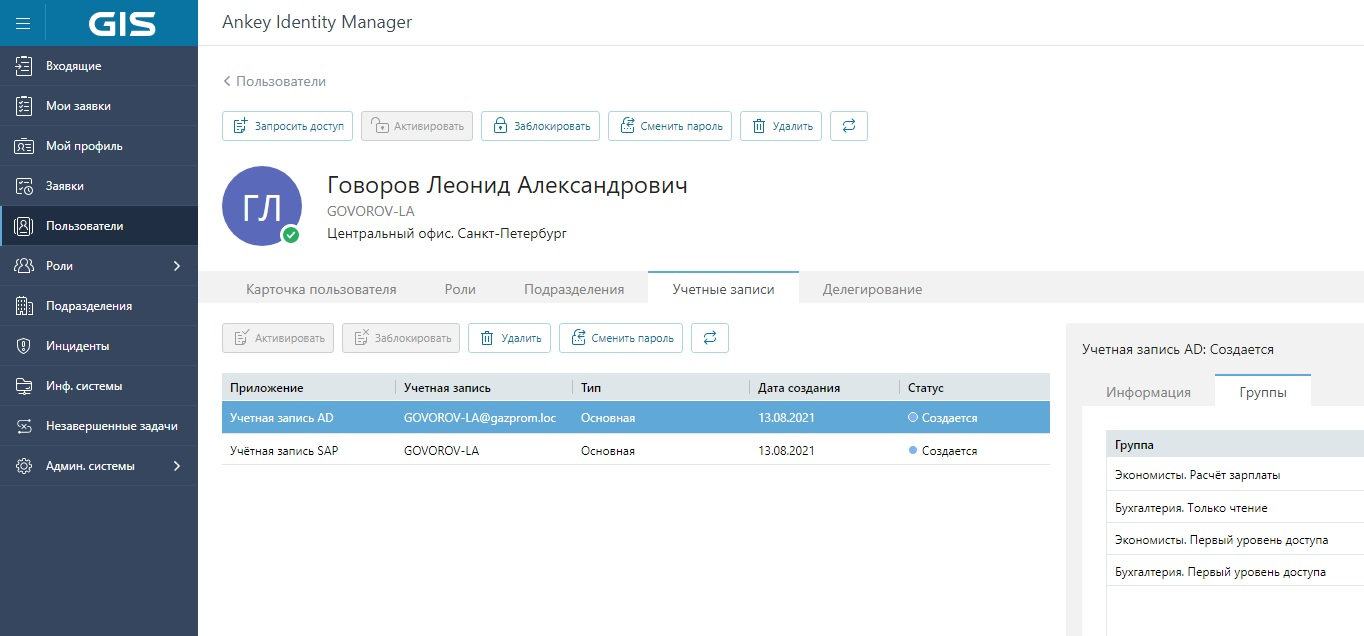Open the Информация tab
1364x636 pixels.
[x=1148, y=392]
